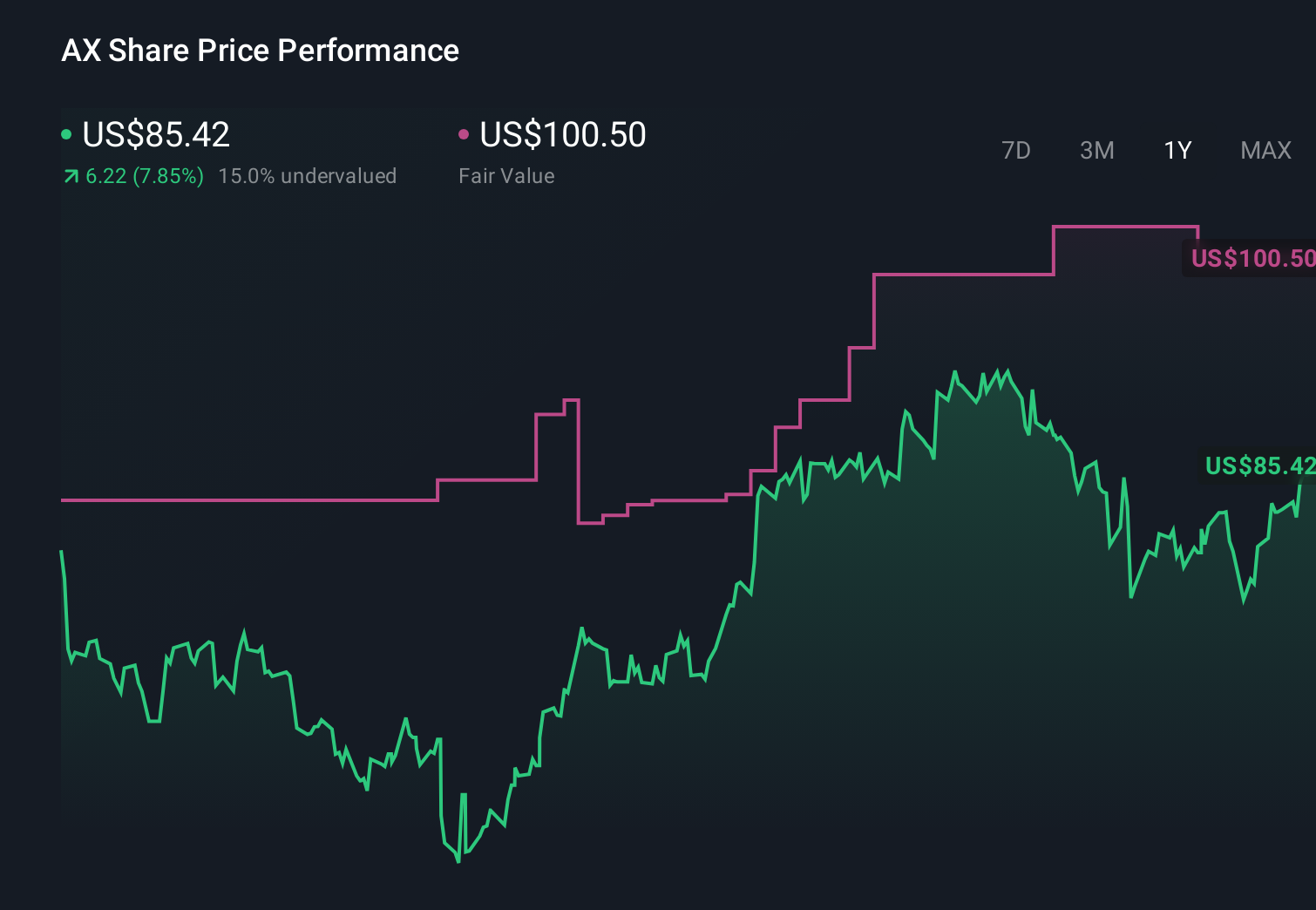This screenshot has width=1316, height=910.
Task: Select the 1Y range selector
Action: pos(1177,151)
